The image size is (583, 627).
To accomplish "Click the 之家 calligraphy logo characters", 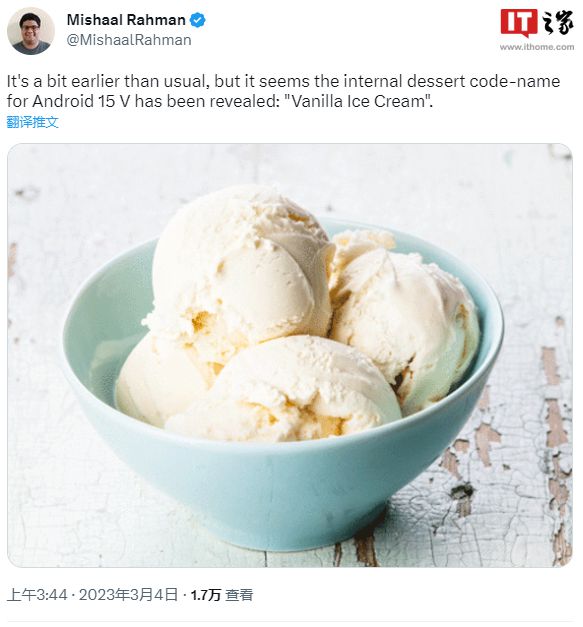I will pos(557,23).
